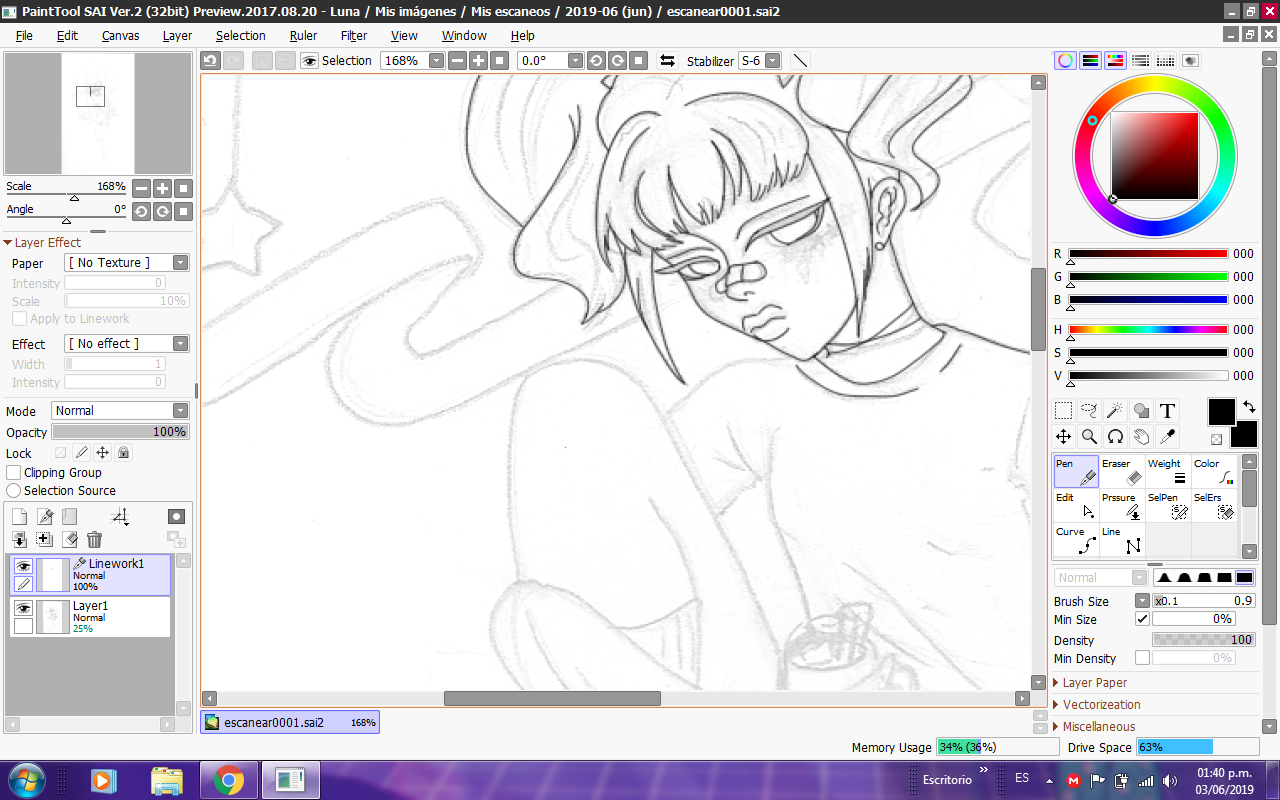Switch to the escanear0001.sai2 document tab
Image resolution: width=1280 pixels, height=800 pixels.
(x=290, y=722)
